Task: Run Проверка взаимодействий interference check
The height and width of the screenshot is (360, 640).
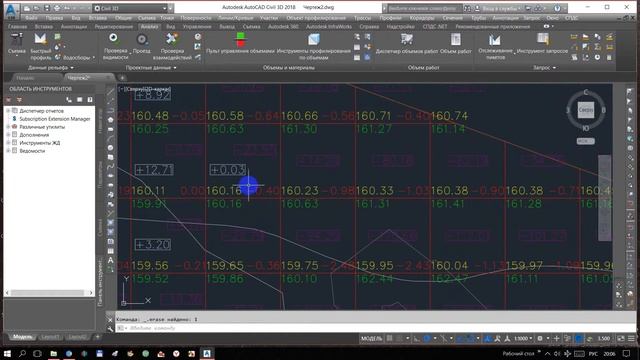Action: point(172,46)
